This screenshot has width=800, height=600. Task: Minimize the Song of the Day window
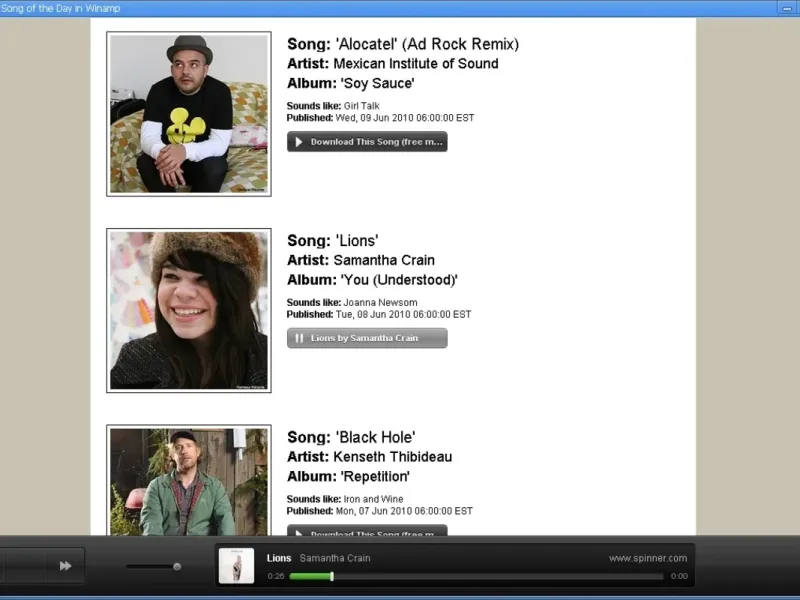[787, 8]
